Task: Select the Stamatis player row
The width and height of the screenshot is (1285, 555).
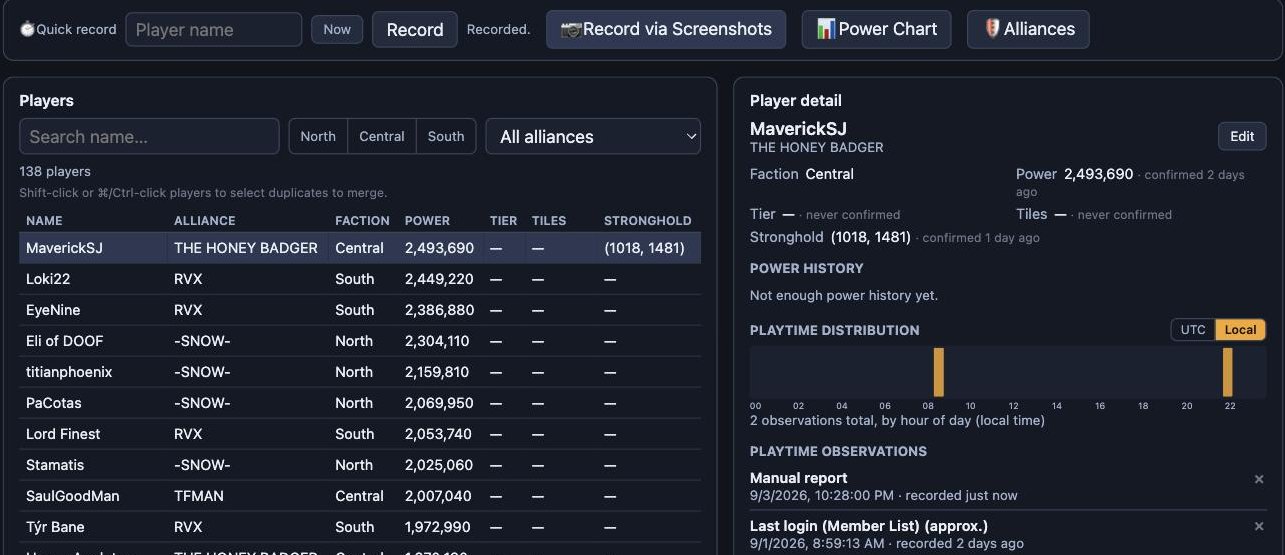Action: pyautogui.click(x=360, y=465)
